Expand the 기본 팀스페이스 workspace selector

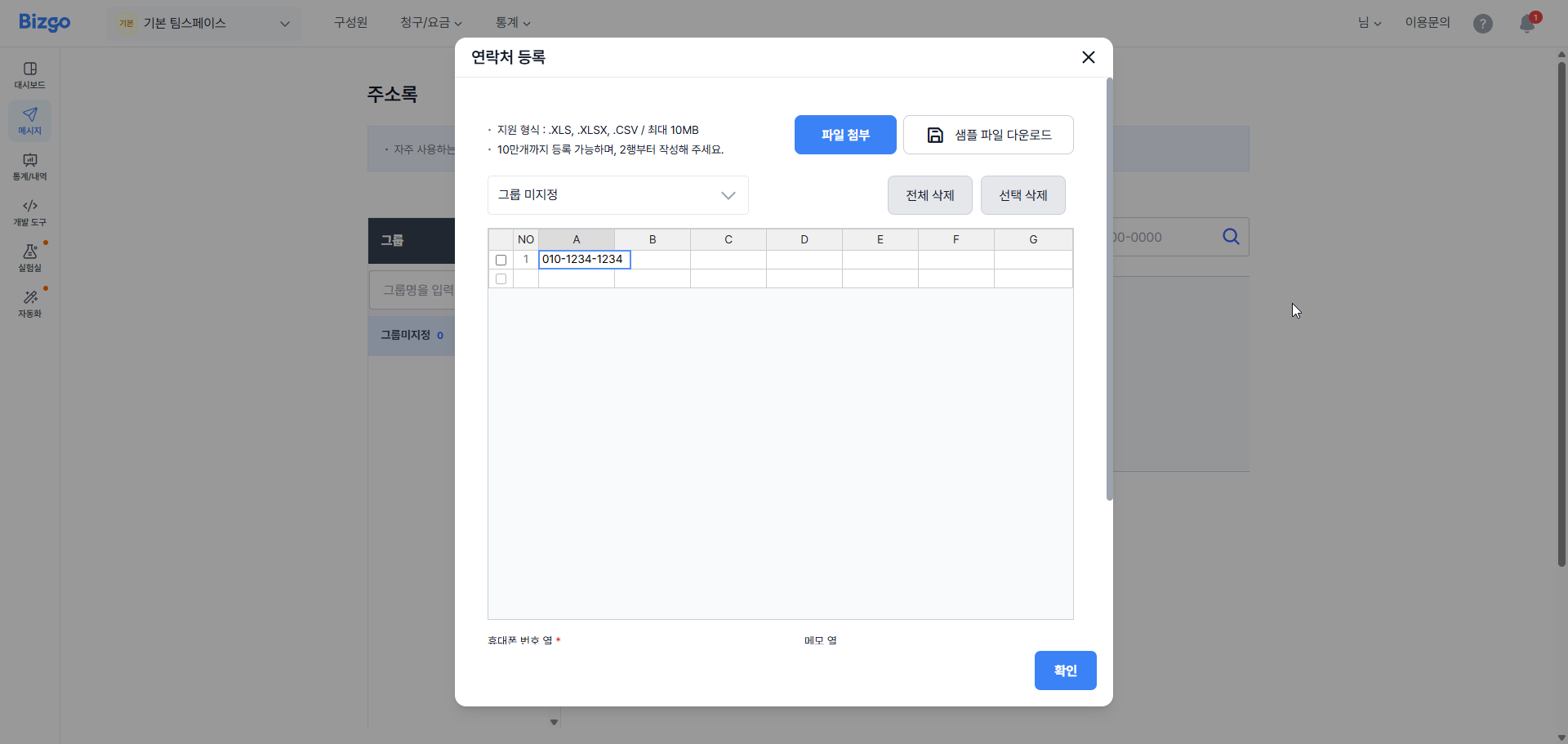pos(203,23)
